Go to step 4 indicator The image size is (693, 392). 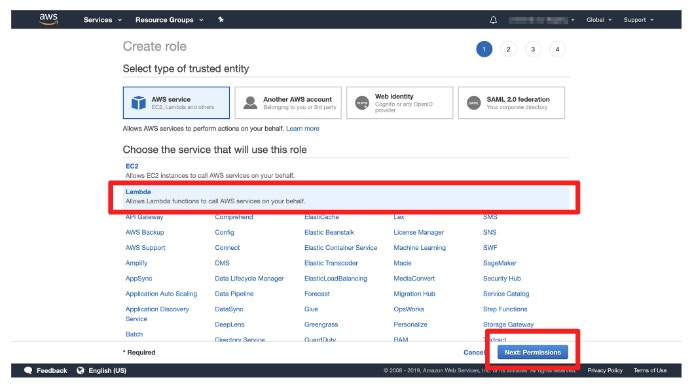click(557, 49)
